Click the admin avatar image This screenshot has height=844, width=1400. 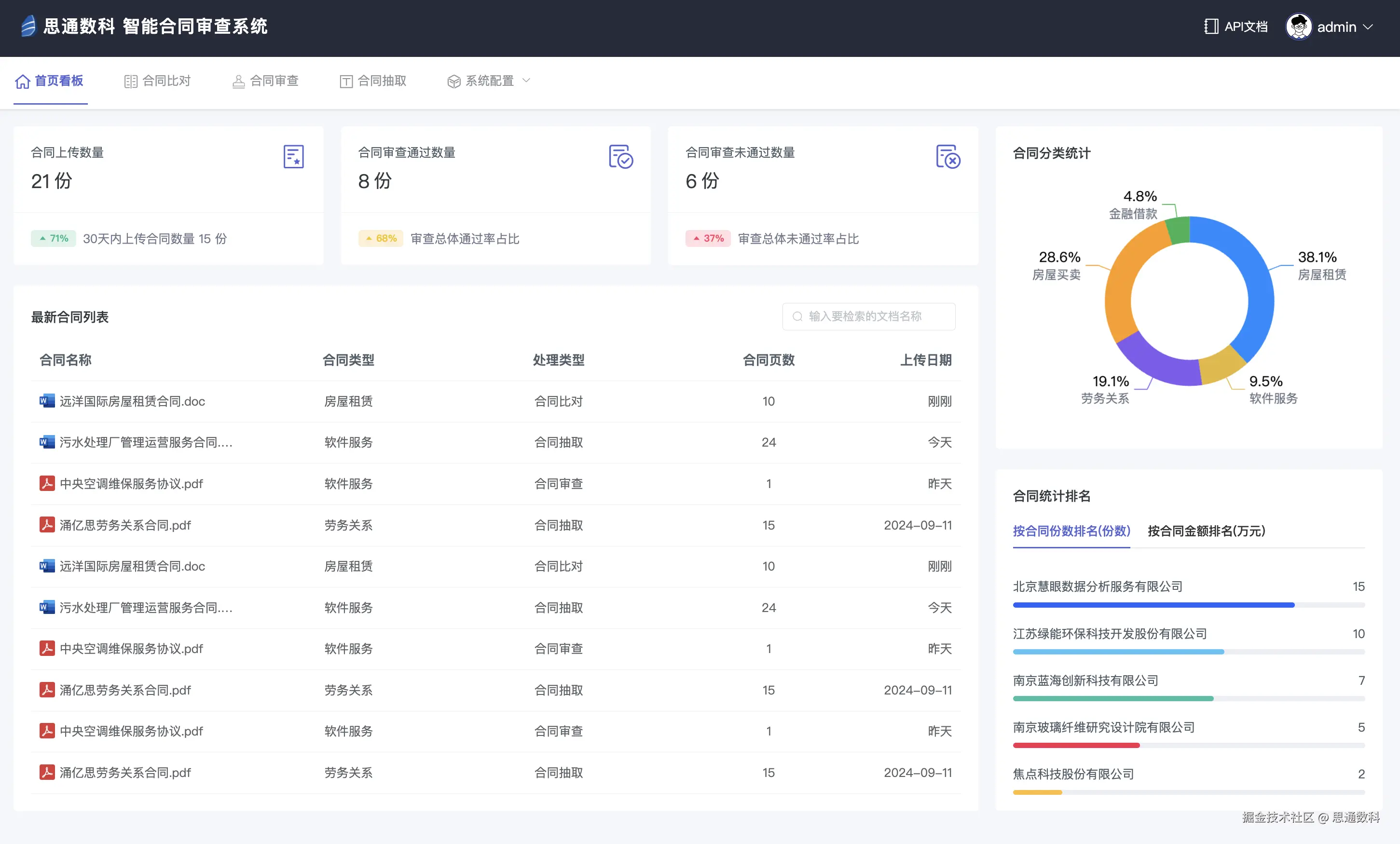coord(1298,27)
